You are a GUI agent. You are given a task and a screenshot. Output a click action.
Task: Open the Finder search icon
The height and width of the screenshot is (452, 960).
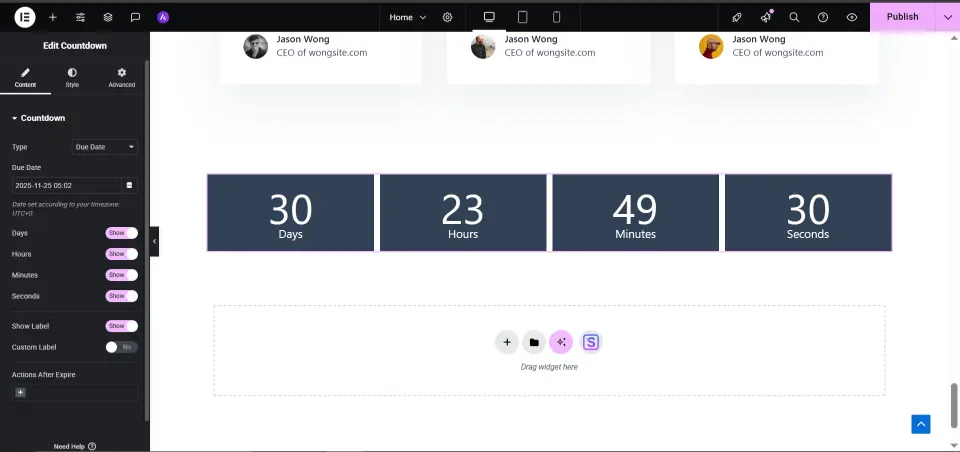coord(794,17)
